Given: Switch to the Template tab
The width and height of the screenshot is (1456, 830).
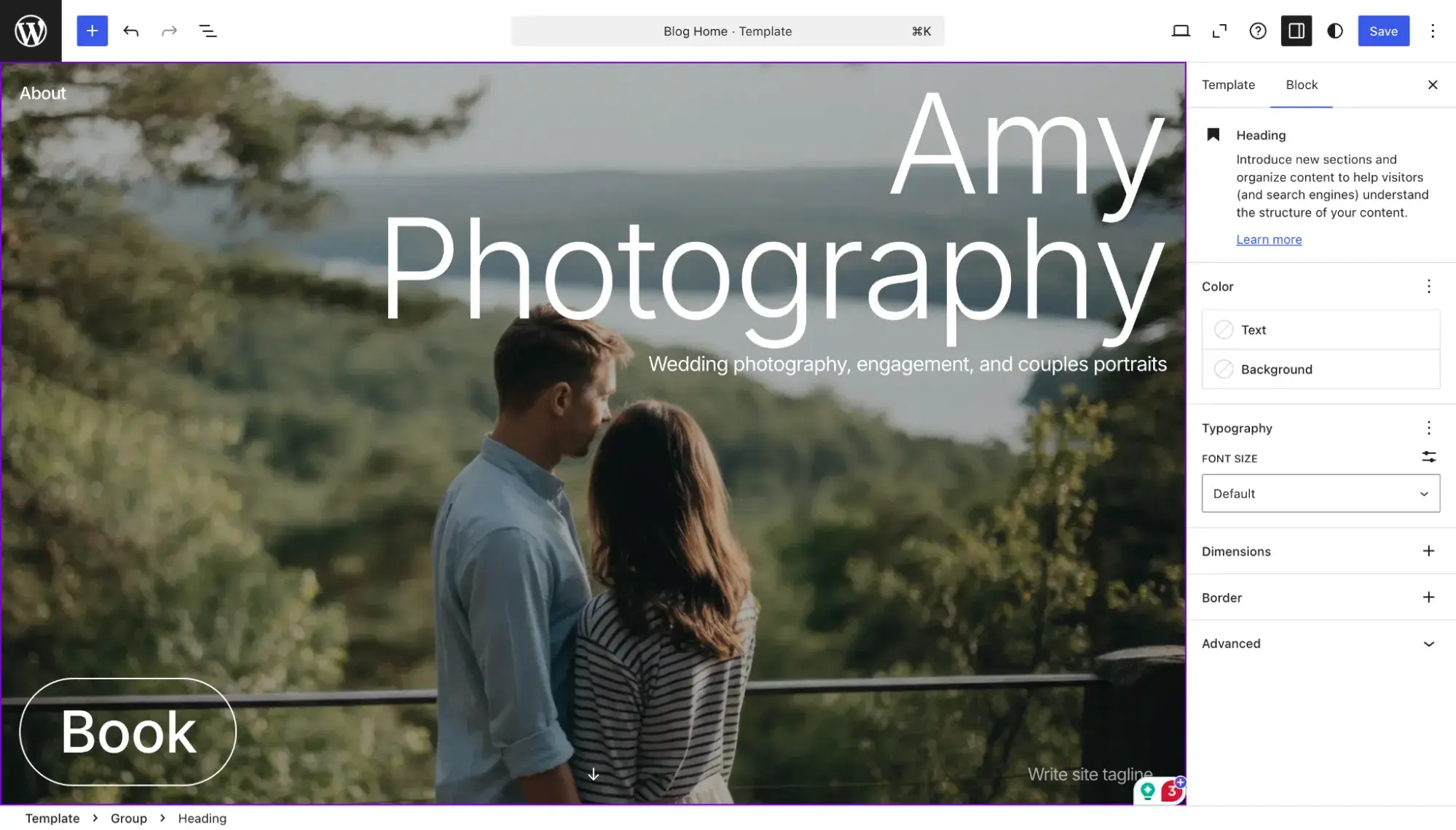Looking at the screenshot, I should pyautogui.click(x=1228, y=85).
